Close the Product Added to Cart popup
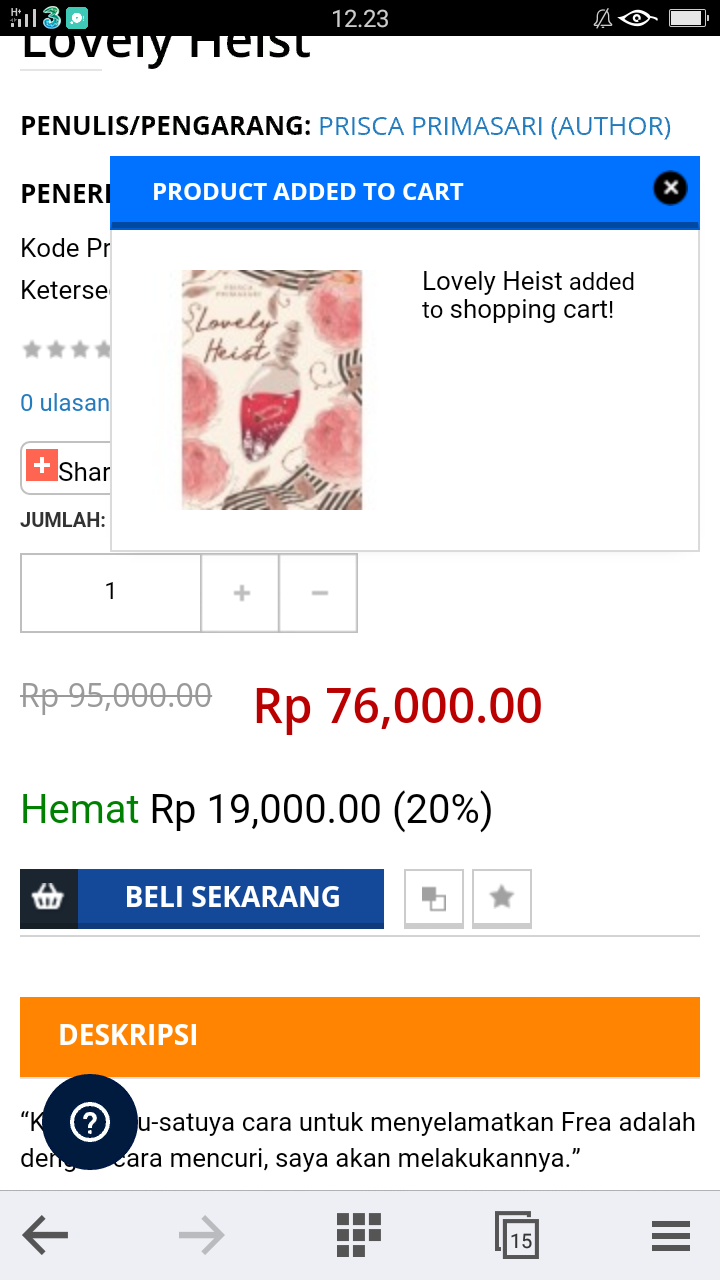 [671, 188]
